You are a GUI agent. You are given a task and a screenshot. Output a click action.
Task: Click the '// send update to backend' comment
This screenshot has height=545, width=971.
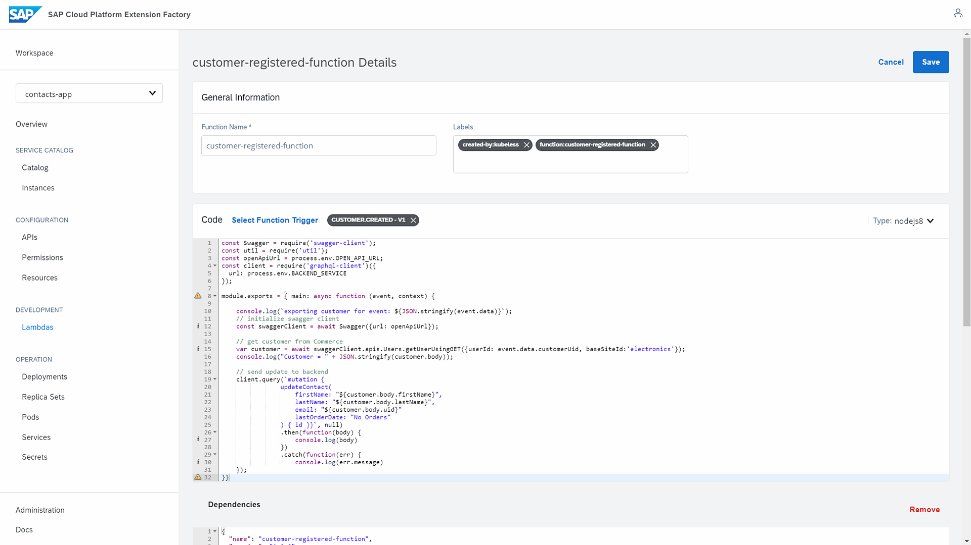click(282, 372)
